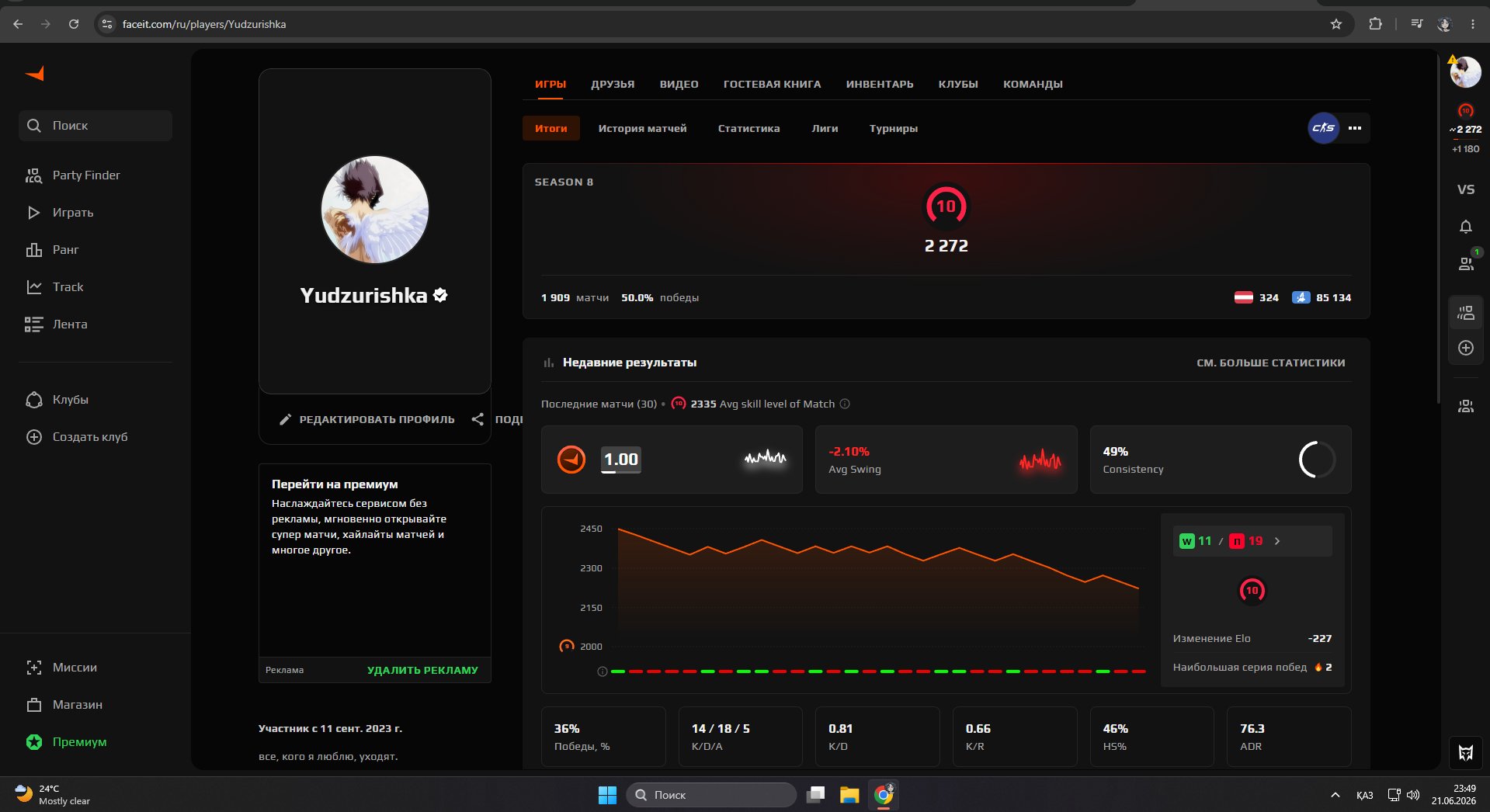Click the VS icon in the right panel

click(x=1465, y=189)
